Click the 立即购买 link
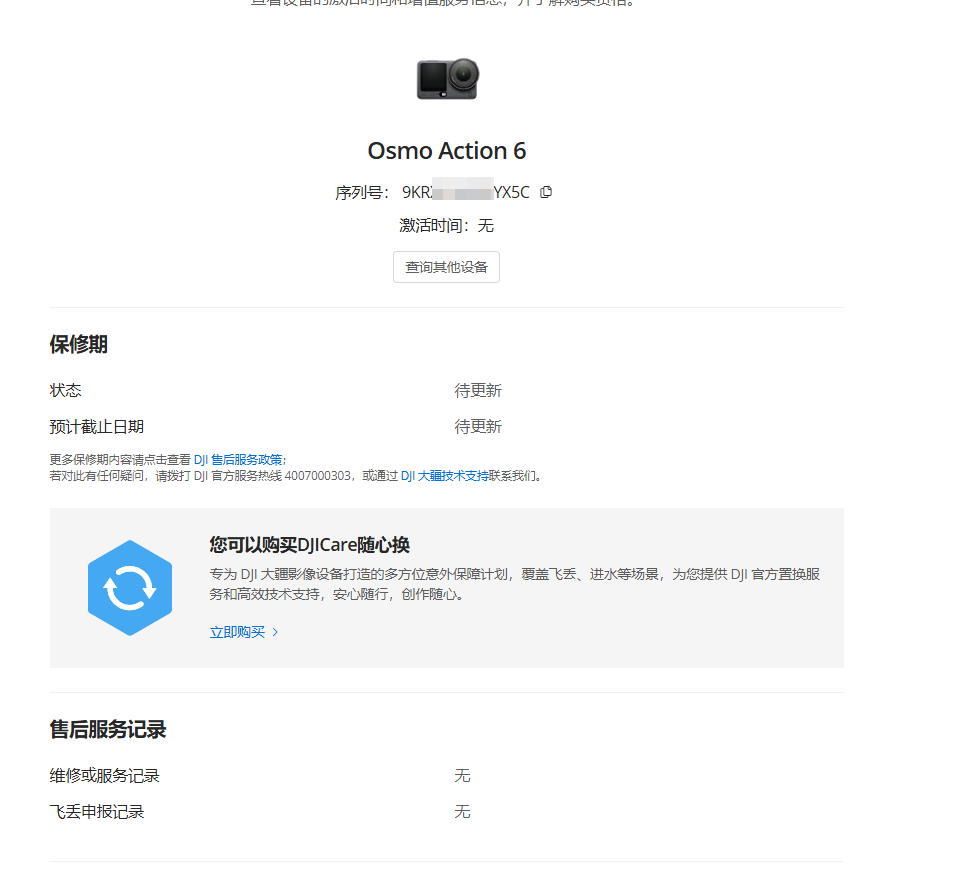The image size is (973, 870). [x=237, y=632]
